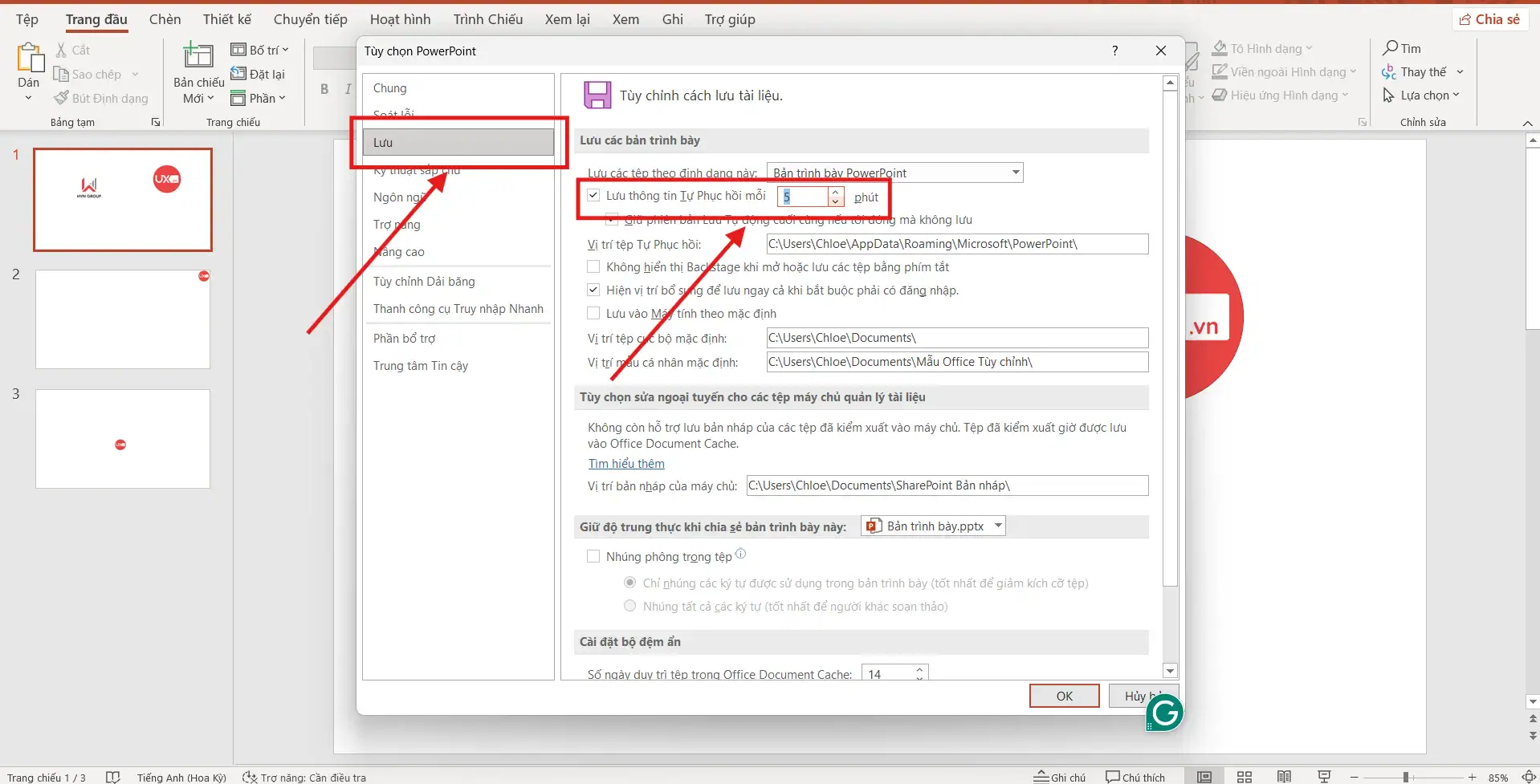
Task: Click the Vị trí tệp Tự Phục hồi path field
Action: (957, 244)
